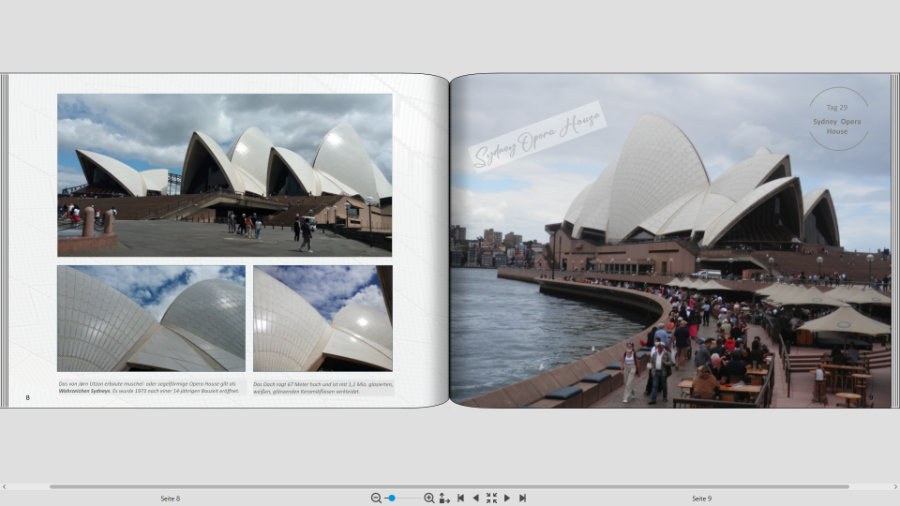
Task: Select the bottom-right roof close-up photo
Action: tap(322, 318)
